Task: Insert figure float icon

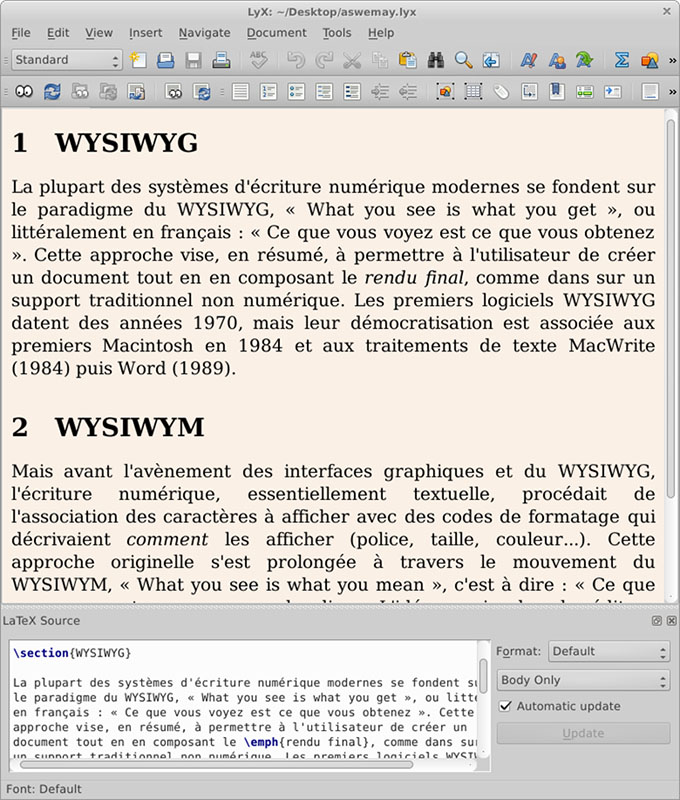Action: pyautogui.click(x=445, y=92)
